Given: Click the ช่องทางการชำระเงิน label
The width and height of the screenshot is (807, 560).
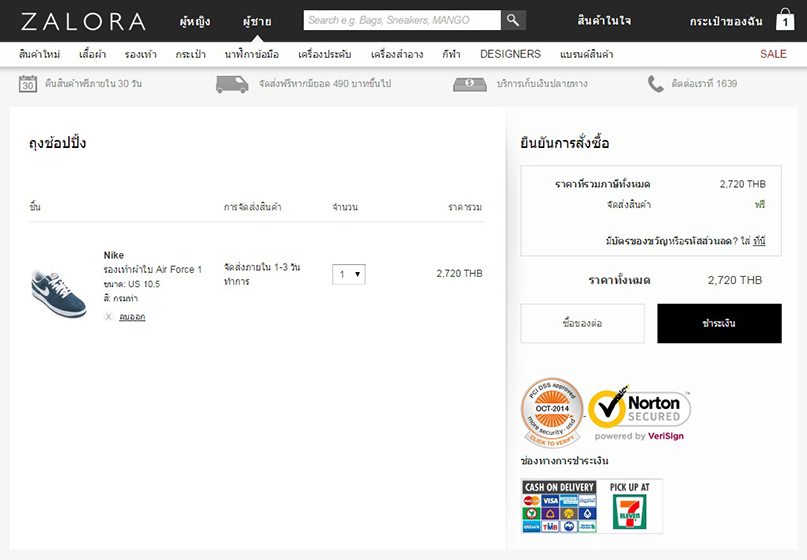Looking at the screenshot, I should pyautogui.click(x=564, y=461).
